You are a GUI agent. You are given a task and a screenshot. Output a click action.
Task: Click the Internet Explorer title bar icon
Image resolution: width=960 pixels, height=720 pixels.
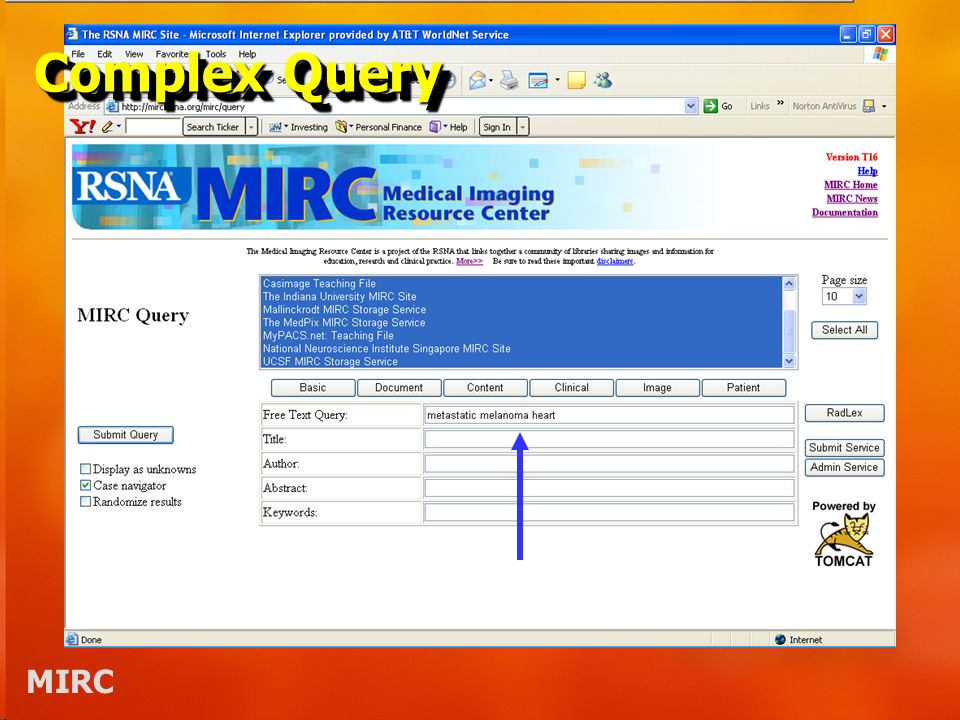pyautogui.click(x=72, y=34)
